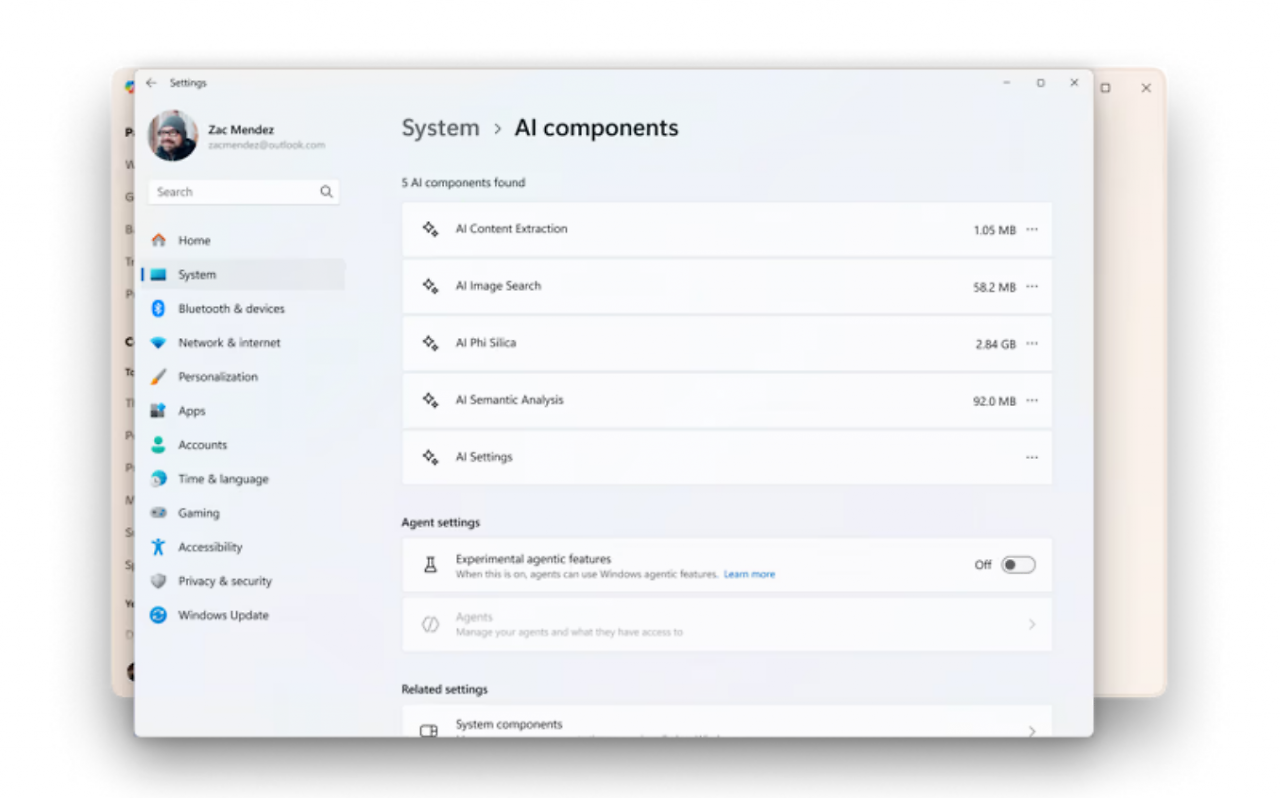Follow the Learn more link
The image size is (1280, 798).
(x=749, y=575)
